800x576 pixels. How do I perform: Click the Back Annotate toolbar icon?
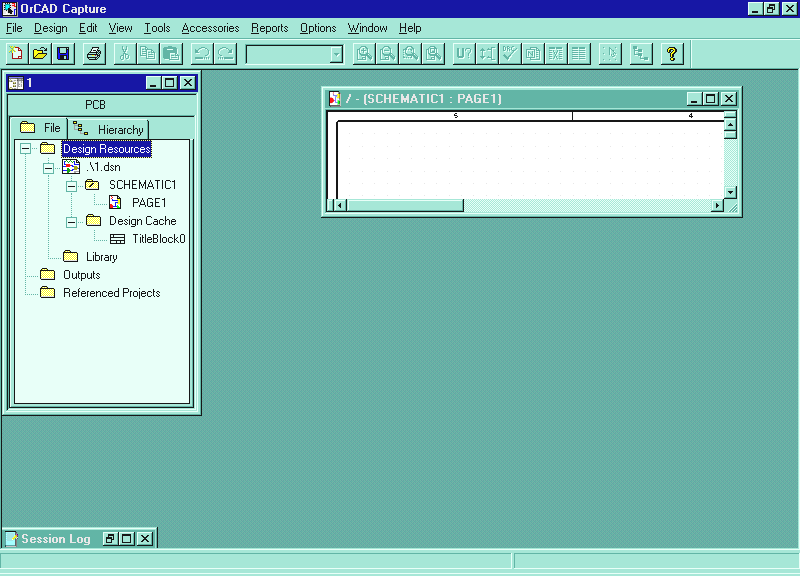[487, 54]
